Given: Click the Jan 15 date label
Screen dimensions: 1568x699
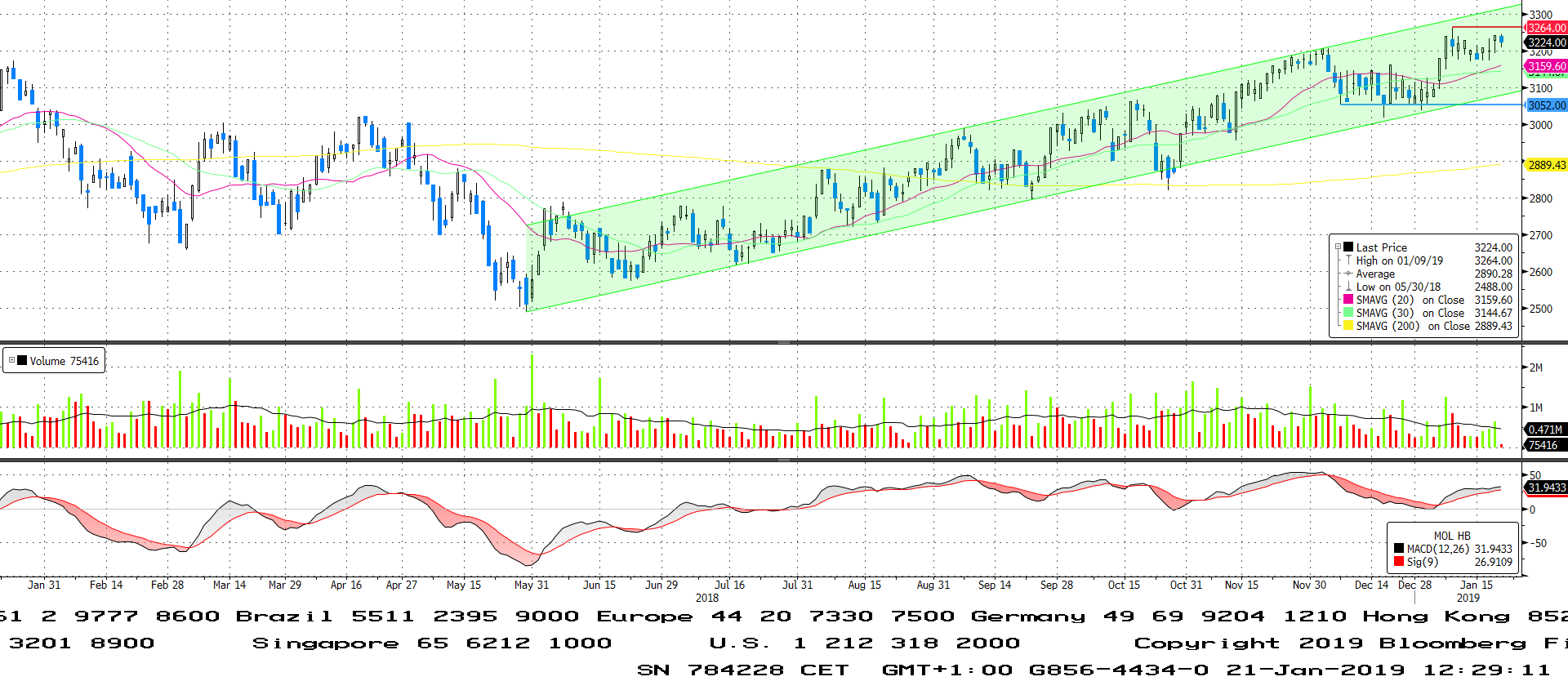Looking at the screenshot, I should (1477, 585).
